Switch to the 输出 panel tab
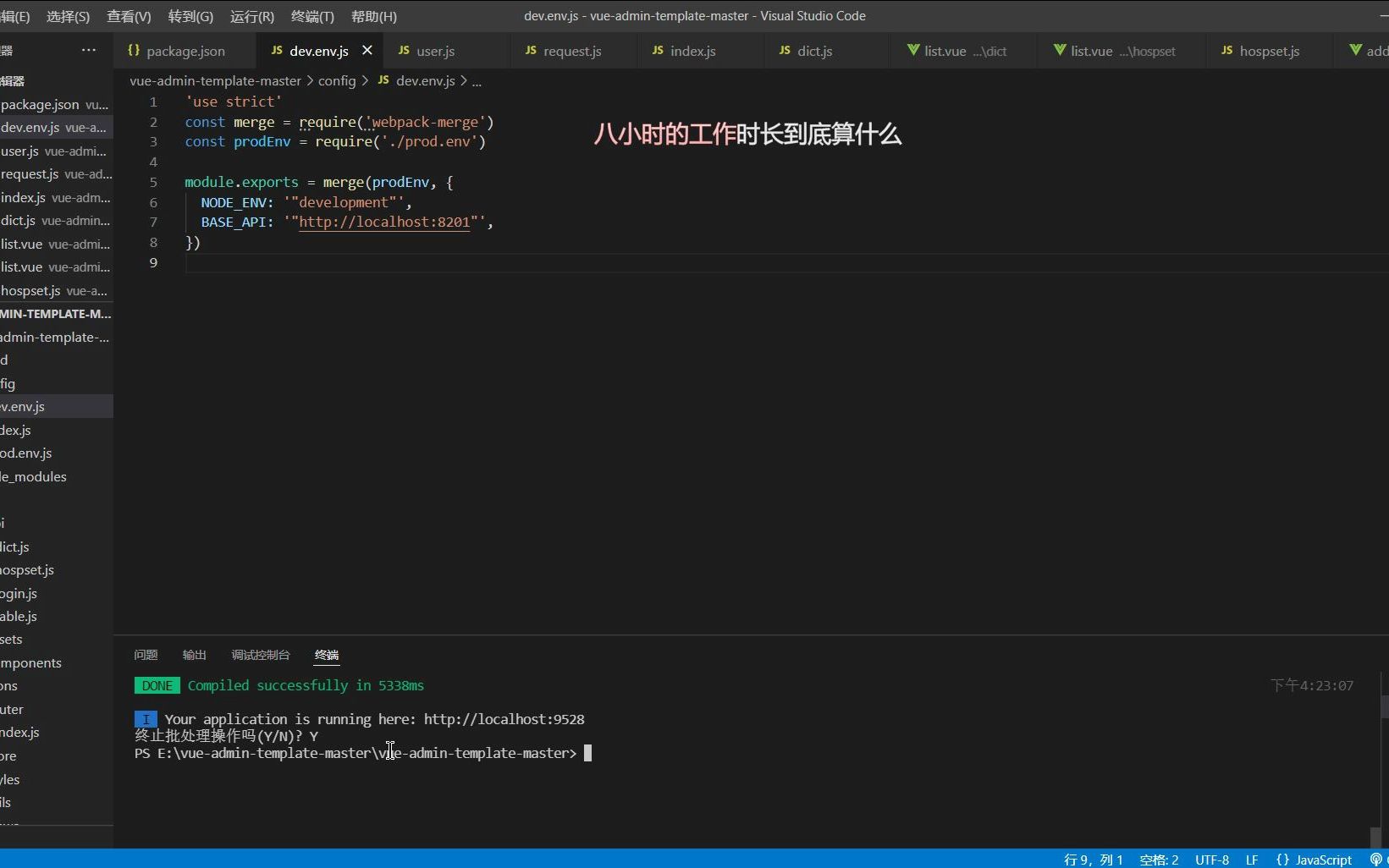 tap(195, 655)
